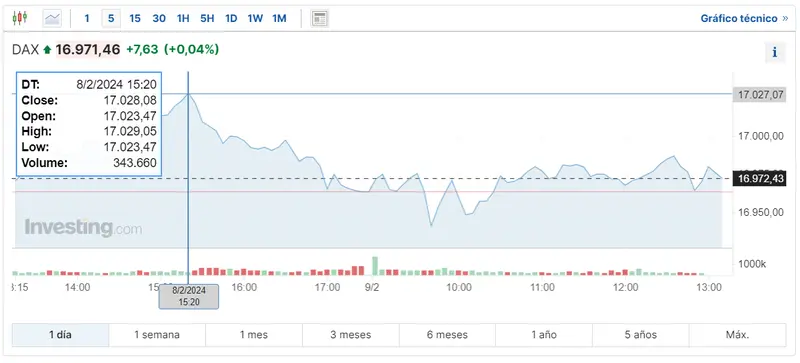The image size is (800, 363).
Task: Click the blue info icon
Action: tap(774, 52)
